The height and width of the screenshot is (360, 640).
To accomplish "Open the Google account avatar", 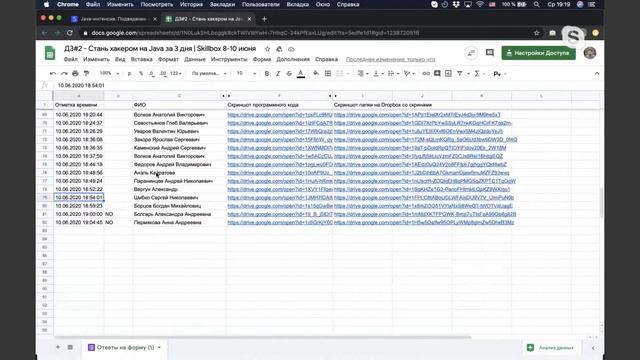I will (590, 53).
